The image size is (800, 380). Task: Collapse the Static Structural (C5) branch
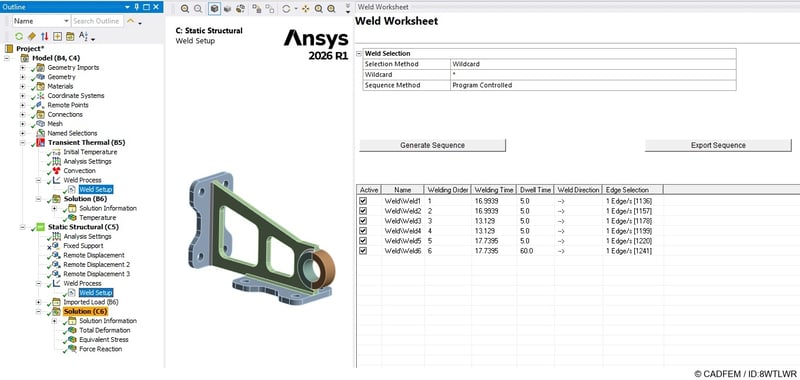(22, 226)
